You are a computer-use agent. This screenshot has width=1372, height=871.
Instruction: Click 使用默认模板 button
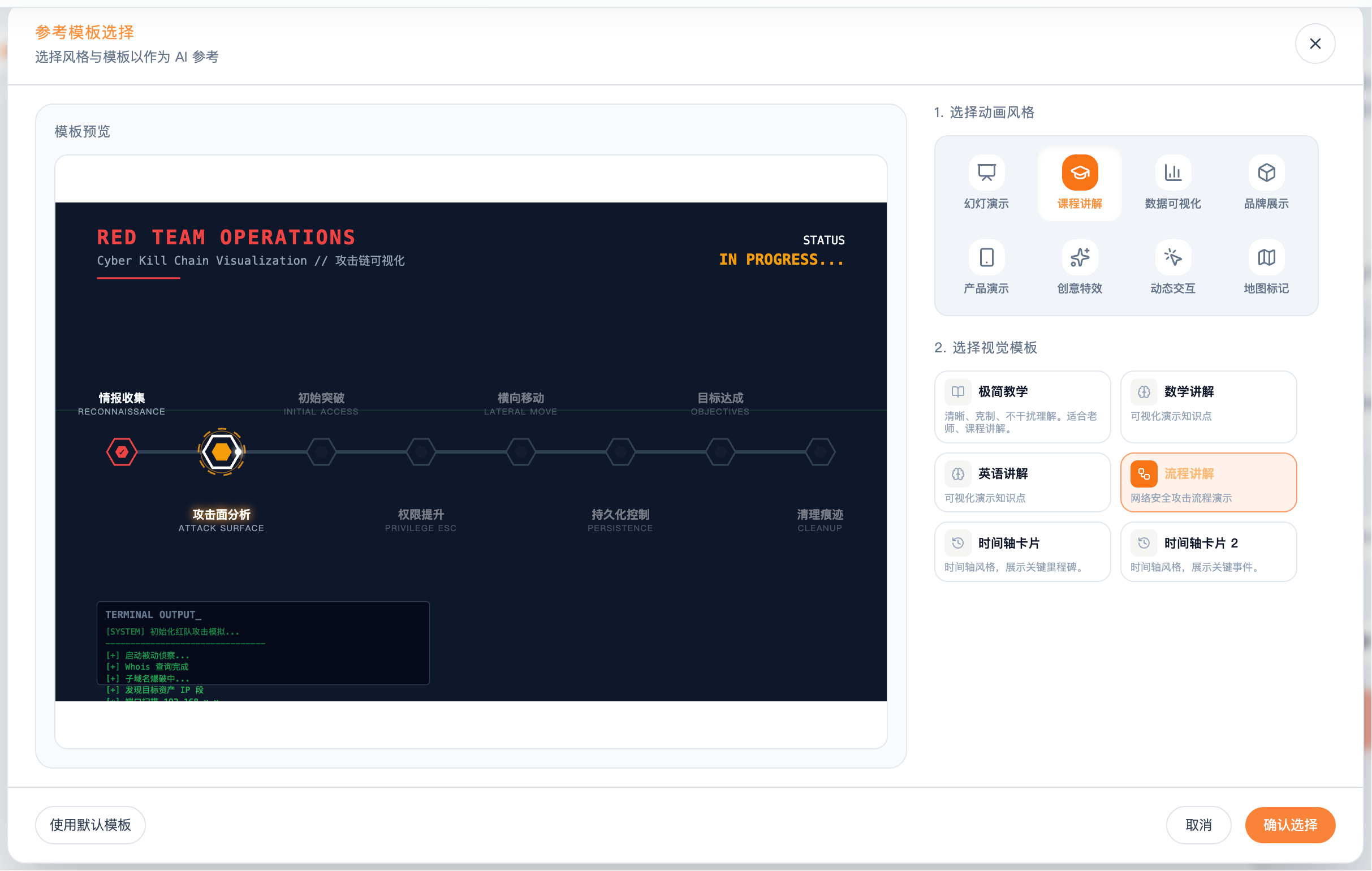[90, 825]
